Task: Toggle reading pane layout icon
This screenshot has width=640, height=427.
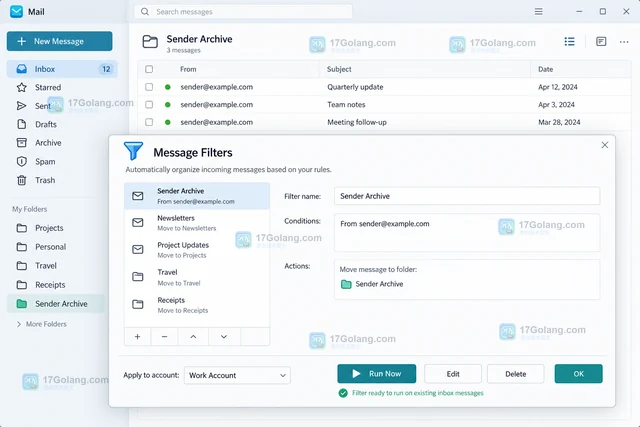Action: point(601,41)
